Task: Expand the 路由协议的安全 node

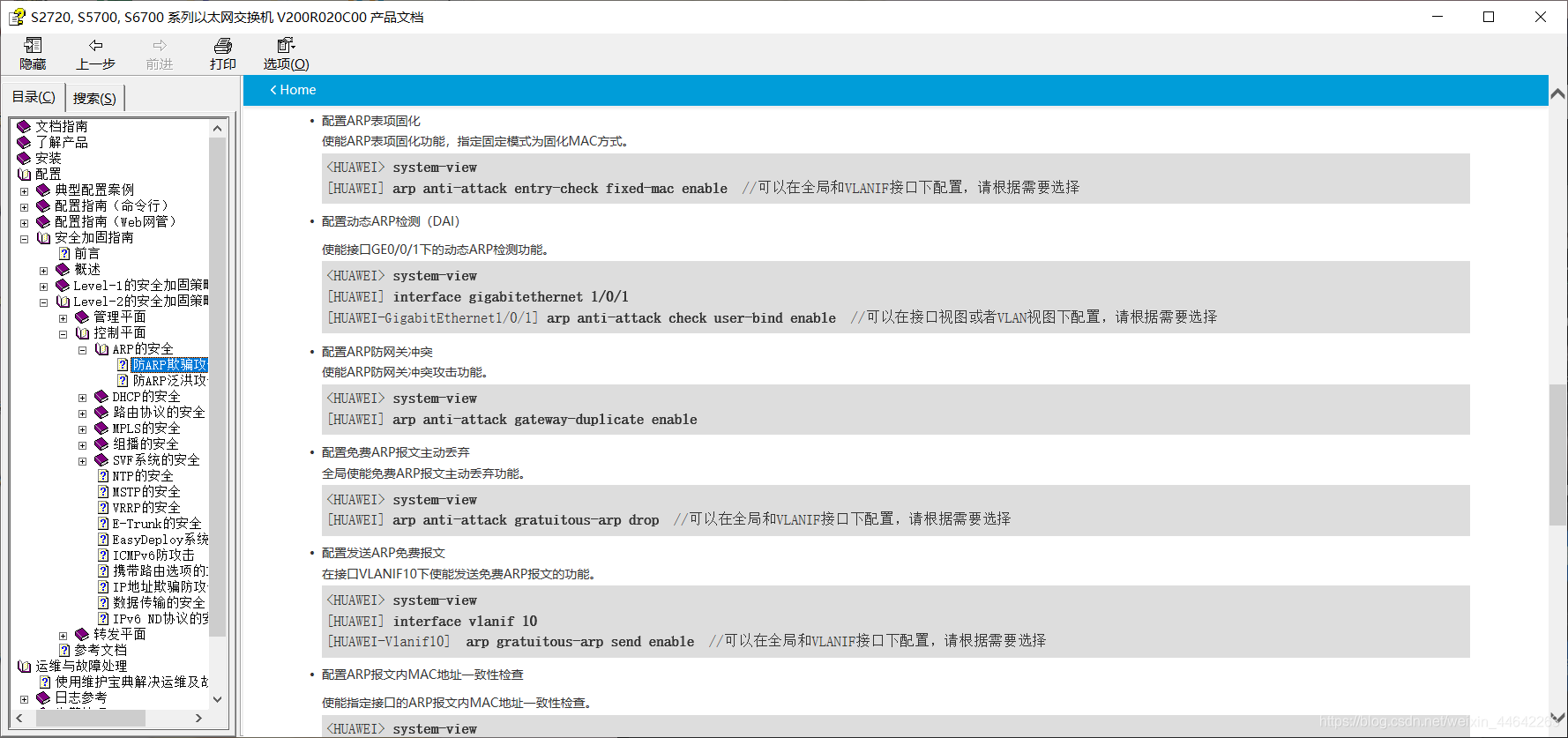Action: 82,414
